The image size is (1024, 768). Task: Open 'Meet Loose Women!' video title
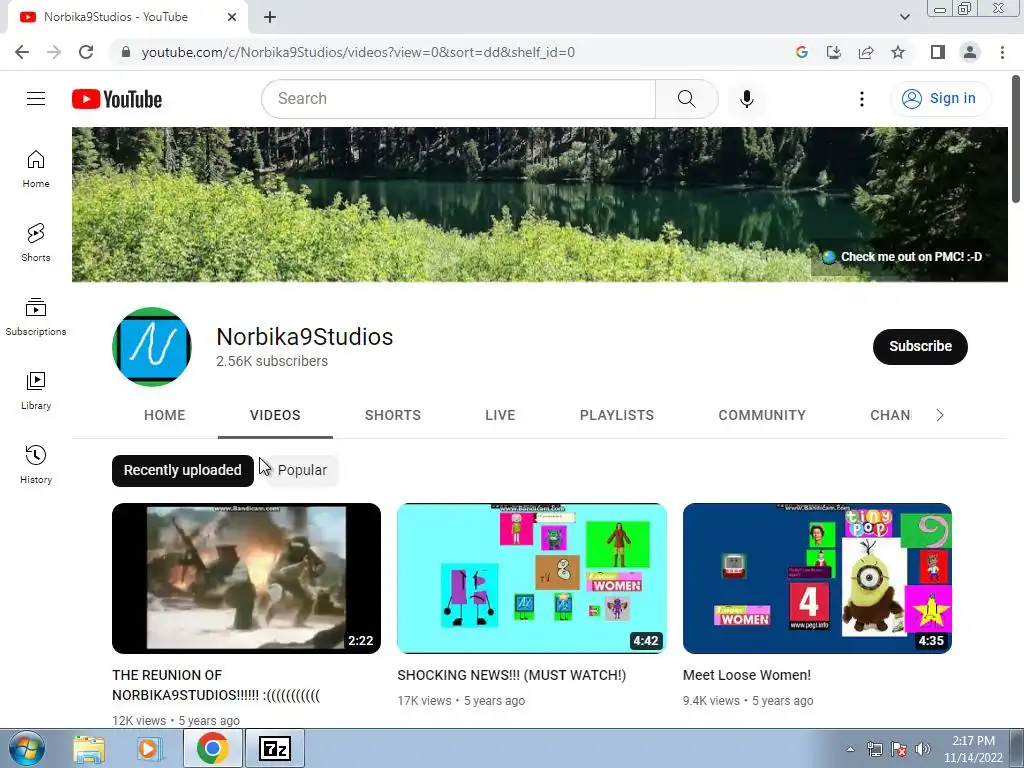click(x=746, y=675)
